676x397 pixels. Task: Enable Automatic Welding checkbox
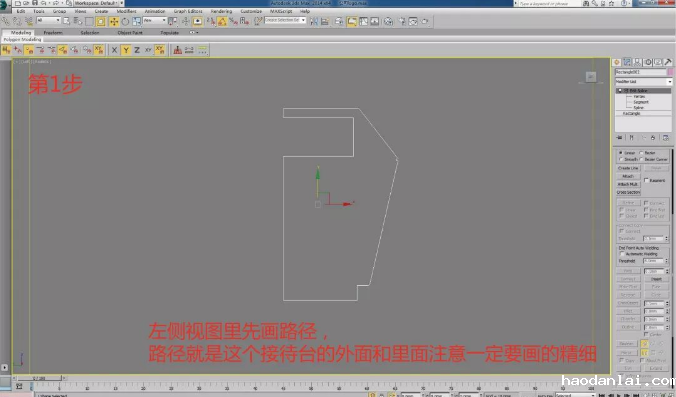coord(622,254)
